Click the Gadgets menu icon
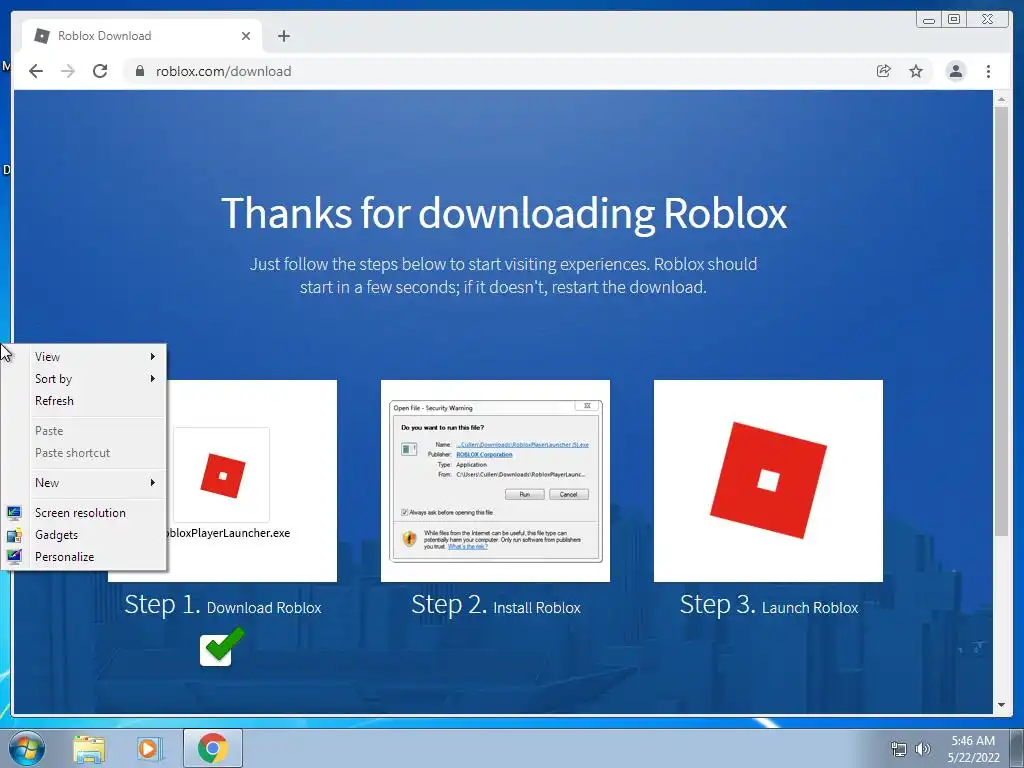Viewport: 1024px width, 768px height. click(x=14, y=535)
